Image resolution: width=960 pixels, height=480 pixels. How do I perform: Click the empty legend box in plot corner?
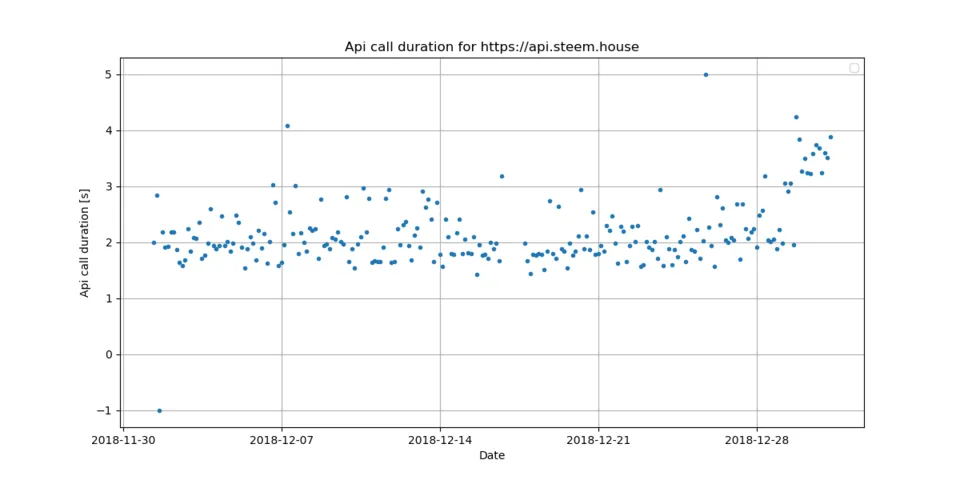854,68
